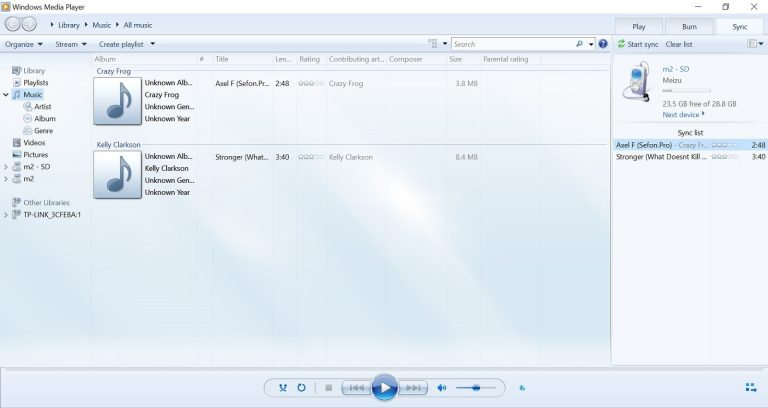Skip to the next track
Screen dimensions: 768x408
(414, 388)
